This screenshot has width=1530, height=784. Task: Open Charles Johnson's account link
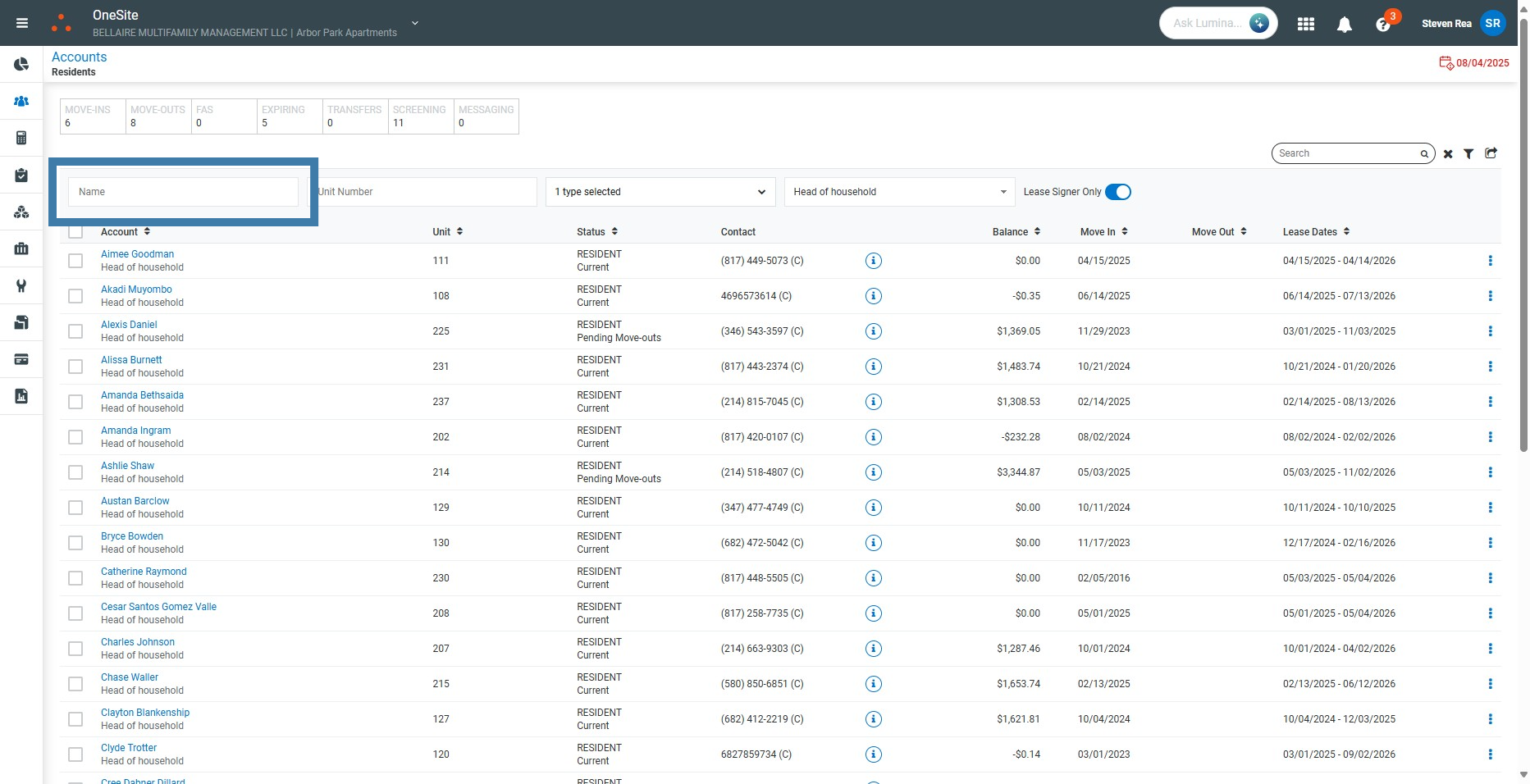(x=138, y=642)
